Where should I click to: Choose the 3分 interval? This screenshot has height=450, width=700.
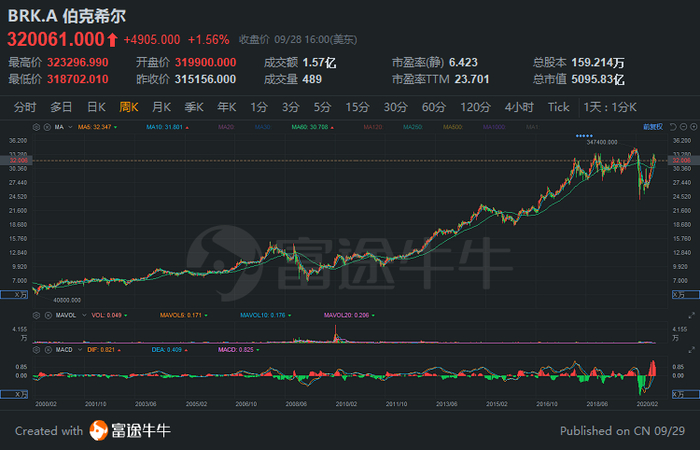tap(290, 107)
